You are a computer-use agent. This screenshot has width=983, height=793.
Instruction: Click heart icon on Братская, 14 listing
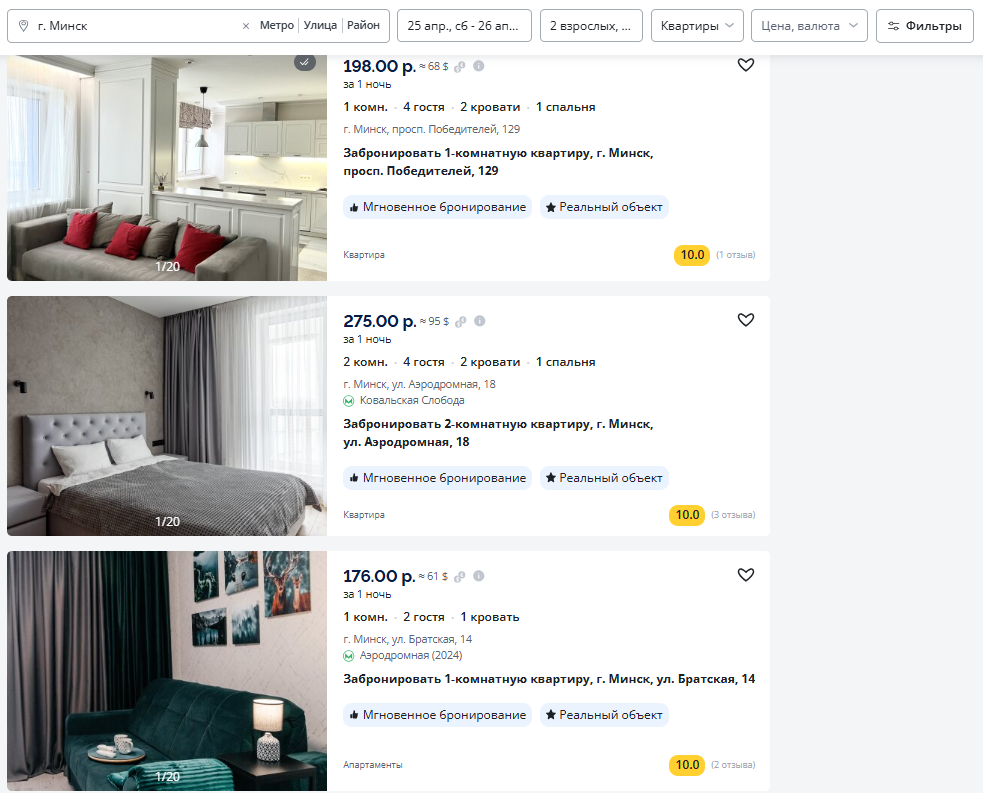pos(745,575)
